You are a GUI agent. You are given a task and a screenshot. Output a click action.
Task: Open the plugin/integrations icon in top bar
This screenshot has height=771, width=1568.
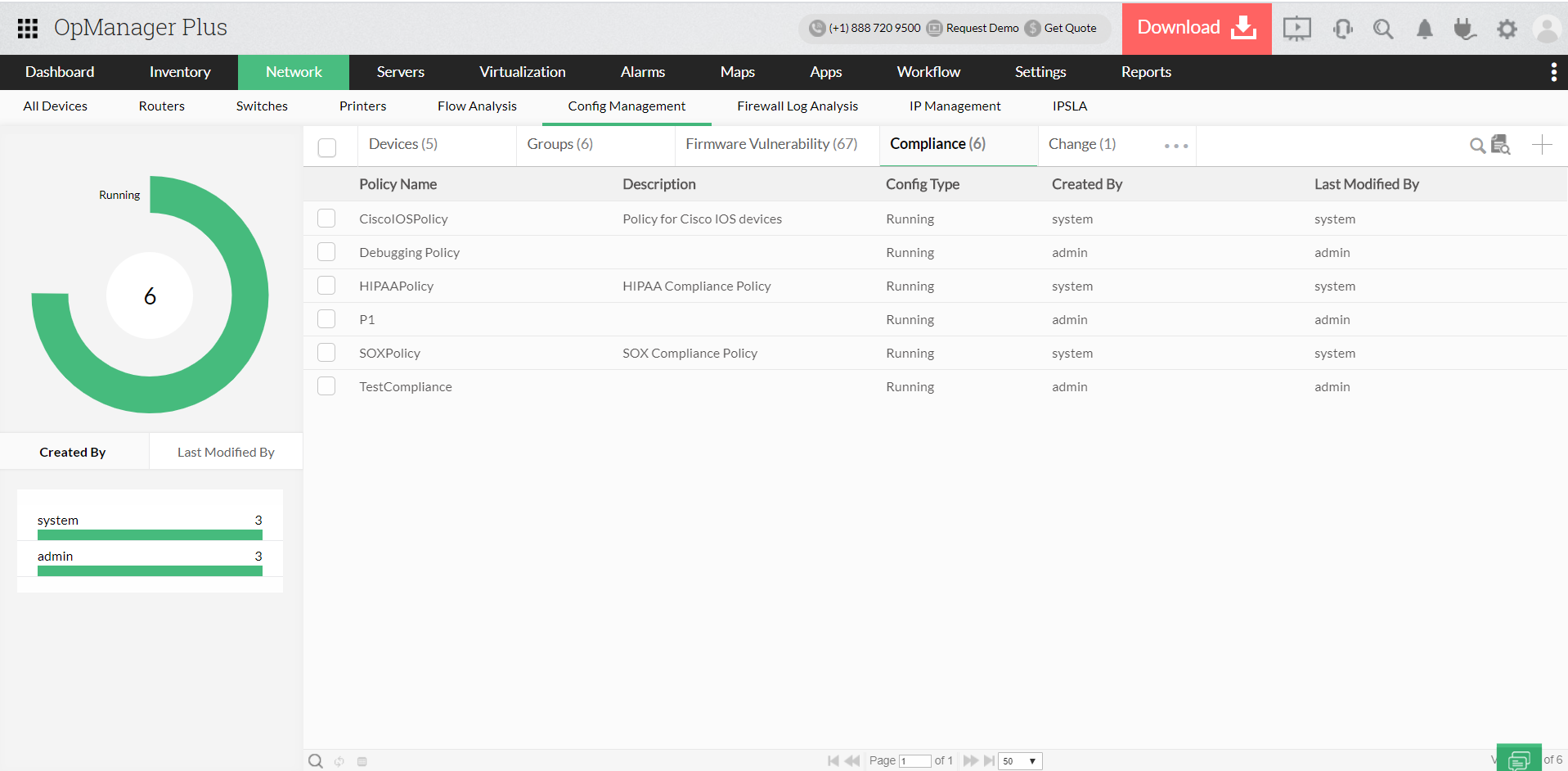pyautogui.click(x=1465, y=29)
